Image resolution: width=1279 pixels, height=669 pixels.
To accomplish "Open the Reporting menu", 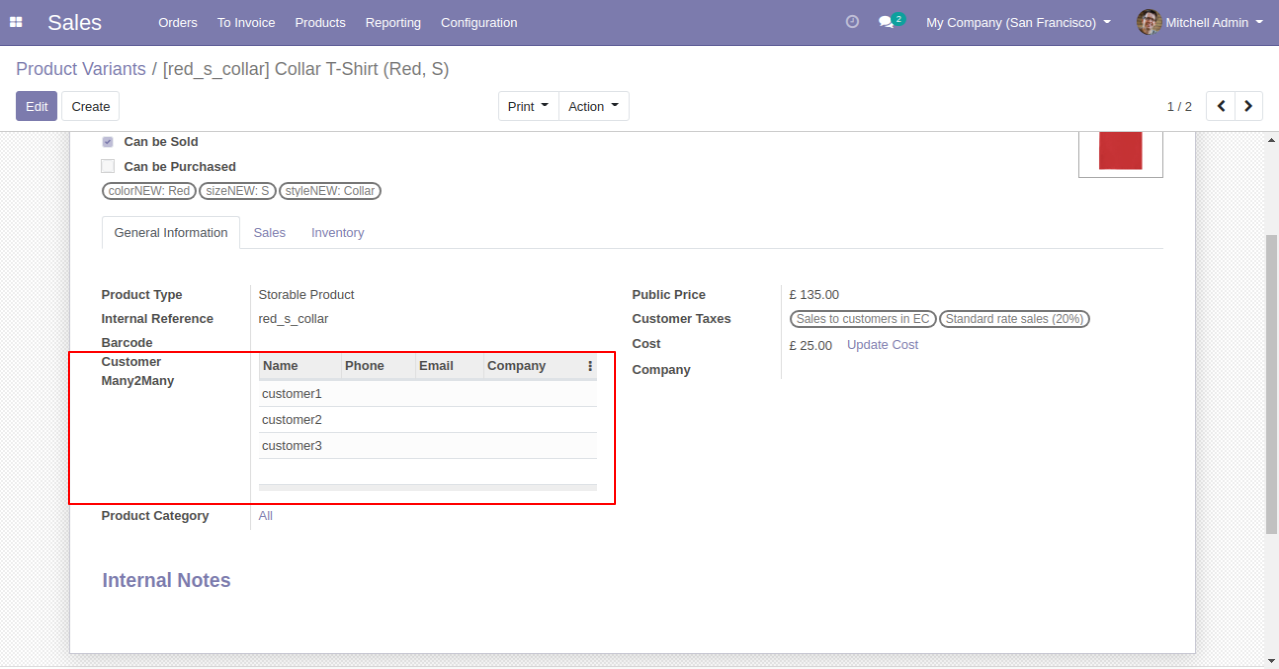I will click(x=393, y=22).
